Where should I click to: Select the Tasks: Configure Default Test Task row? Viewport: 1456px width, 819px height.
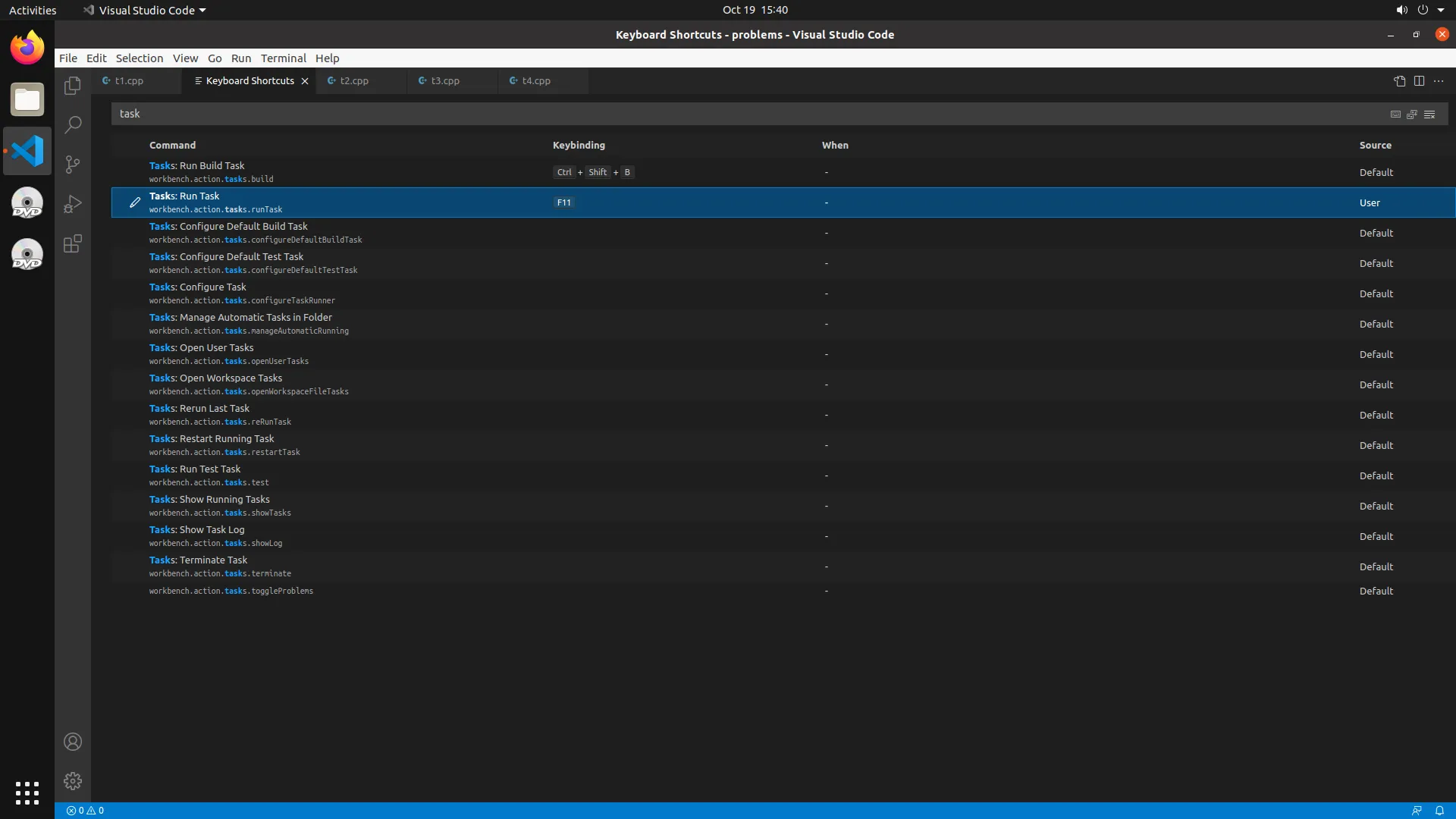[783, 263]
